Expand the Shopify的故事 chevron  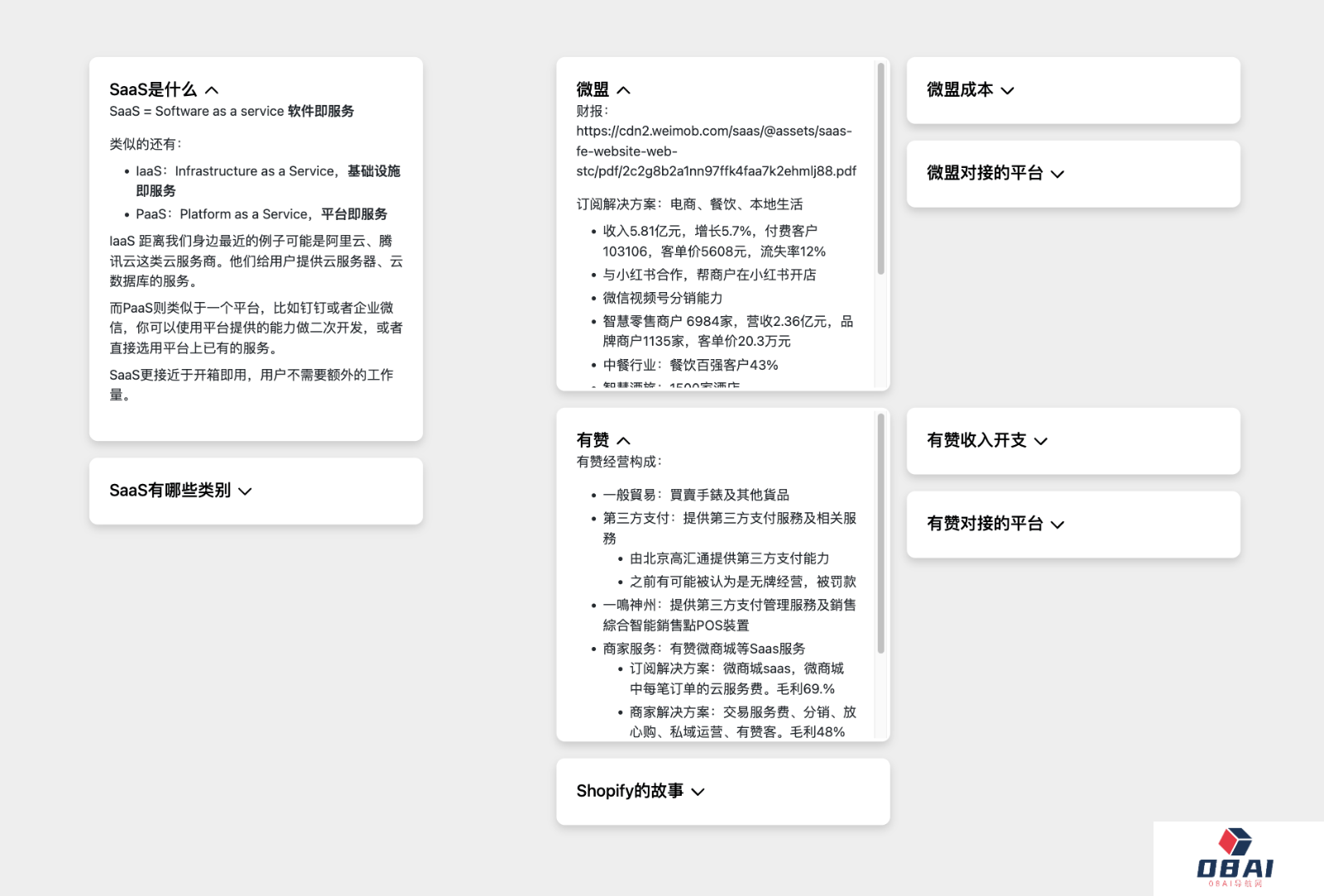tap(698, 792)
